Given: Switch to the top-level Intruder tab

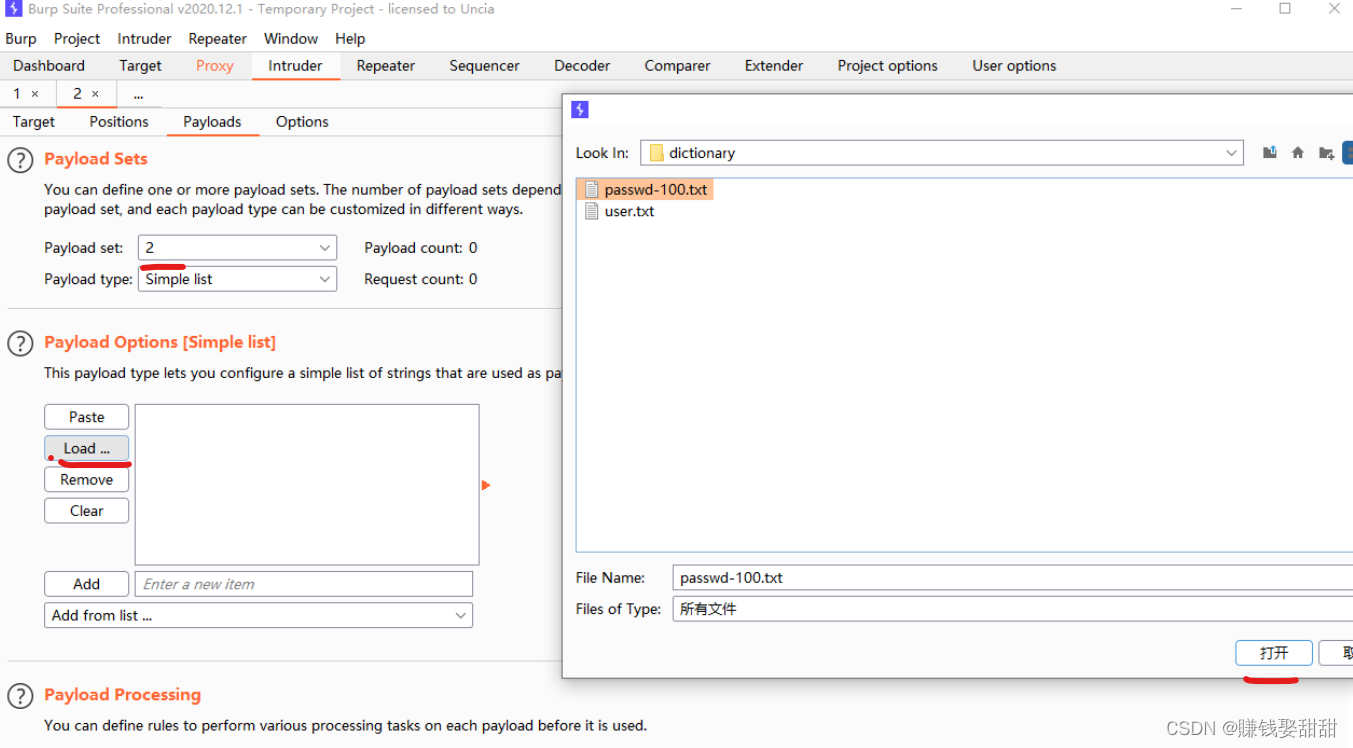Looking at the screenshot, I should [x=295, y=66].
